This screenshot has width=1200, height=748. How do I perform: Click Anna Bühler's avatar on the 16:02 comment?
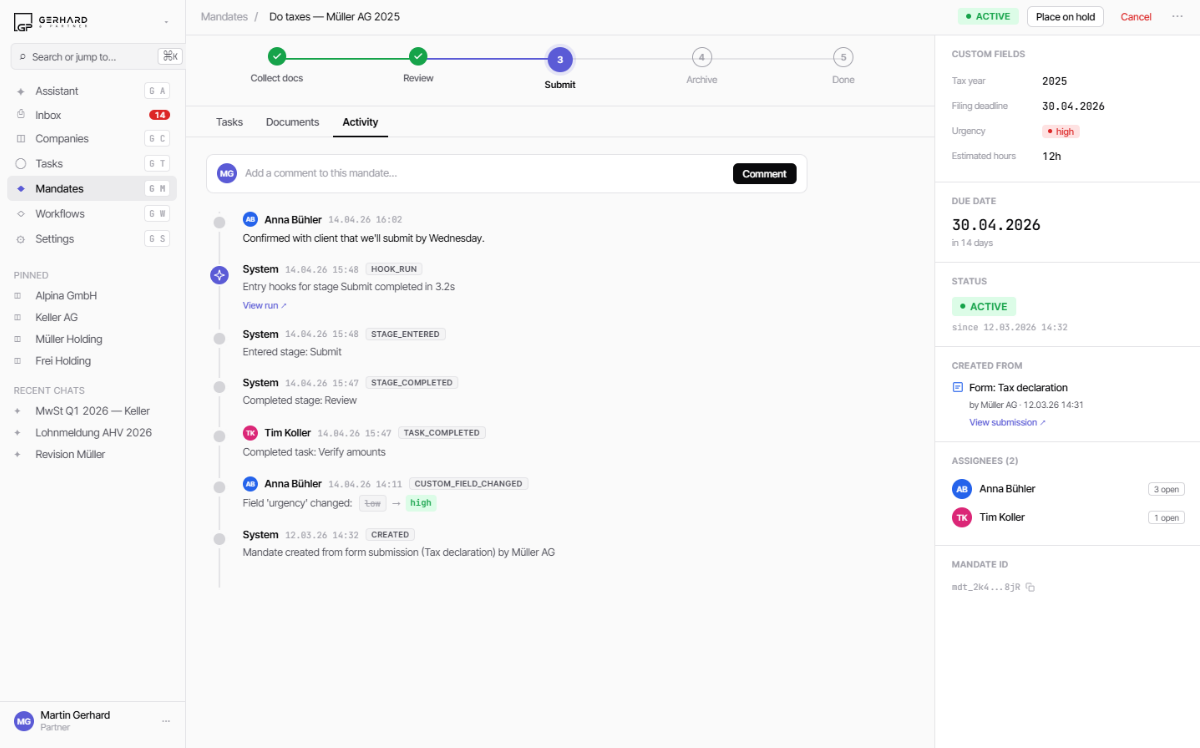[250, 219]
